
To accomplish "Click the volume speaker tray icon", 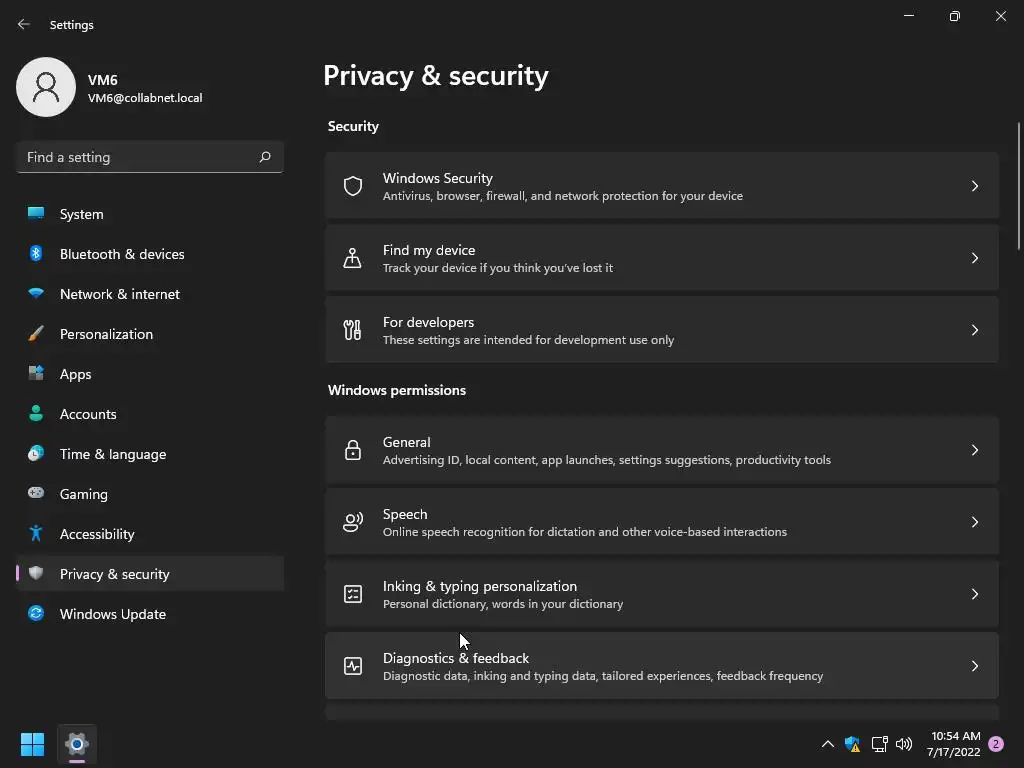I will coord(904,744).
